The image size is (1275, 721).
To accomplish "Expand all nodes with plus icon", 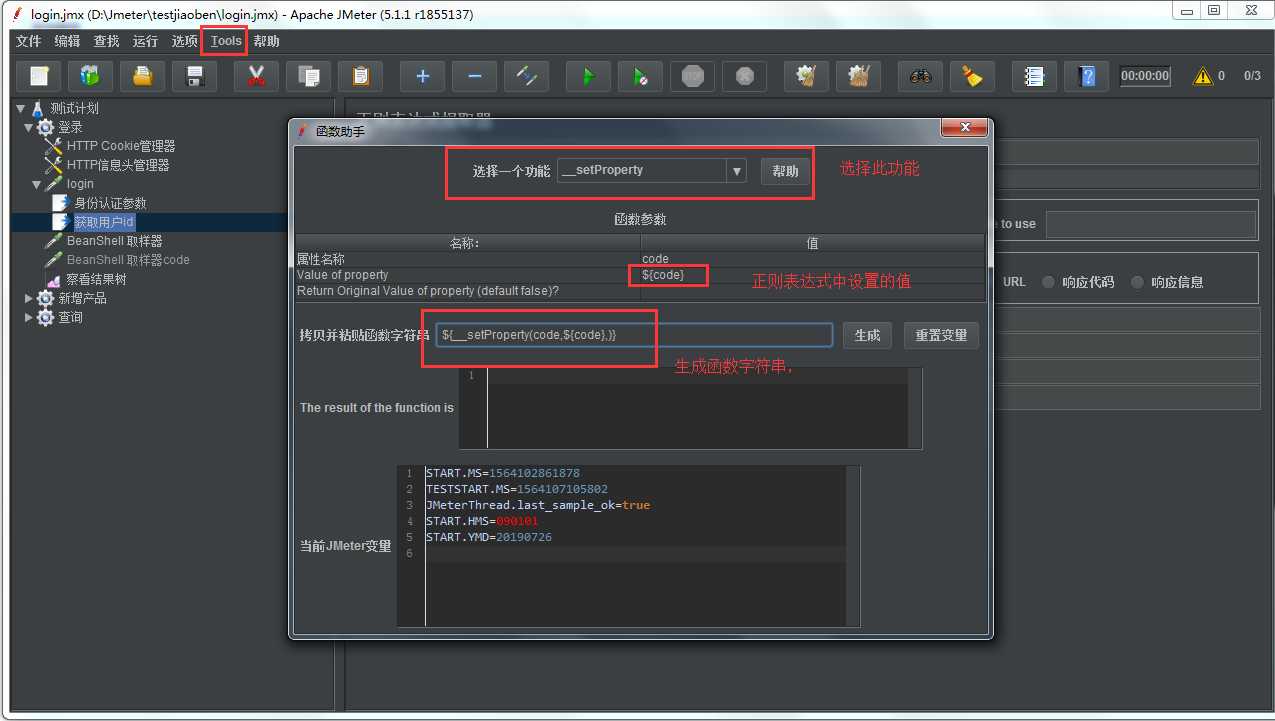I will point(423,76).
